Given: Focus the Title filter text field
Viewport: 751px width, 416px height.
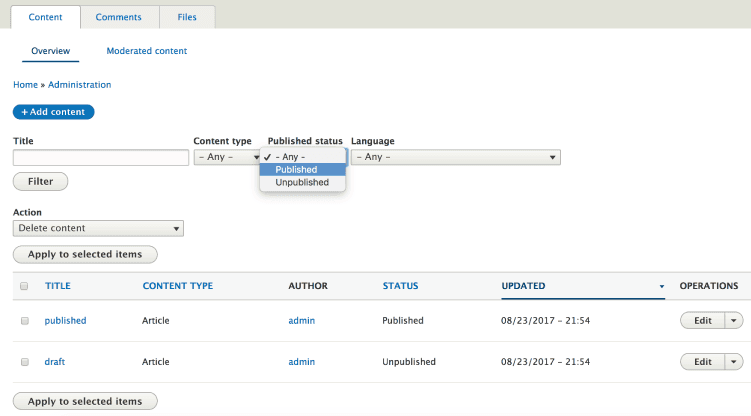Looking at the screenshot, I should click(101, 158).
